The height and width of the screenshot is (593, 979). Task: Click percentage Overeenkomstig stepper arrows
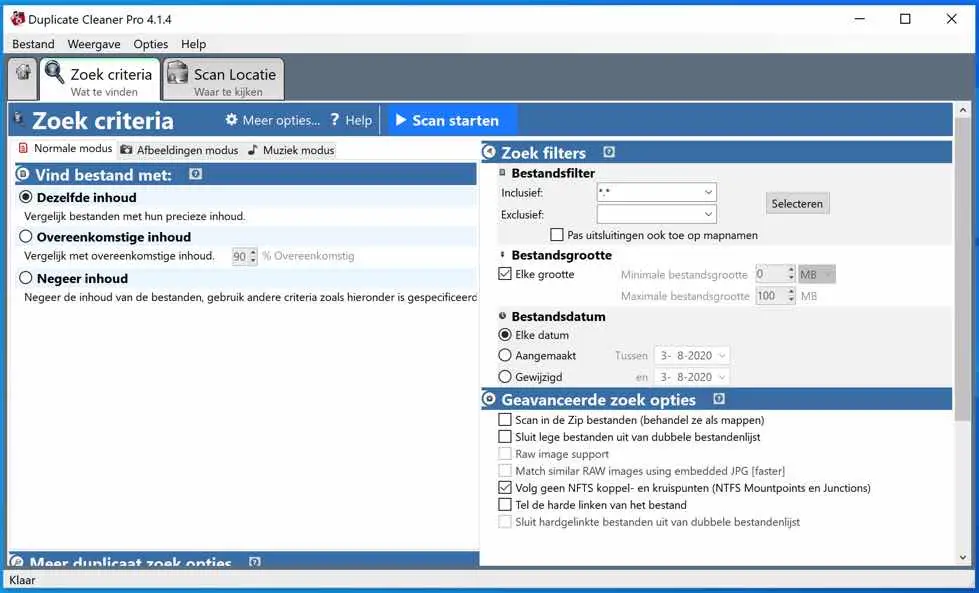pos(253,256)
